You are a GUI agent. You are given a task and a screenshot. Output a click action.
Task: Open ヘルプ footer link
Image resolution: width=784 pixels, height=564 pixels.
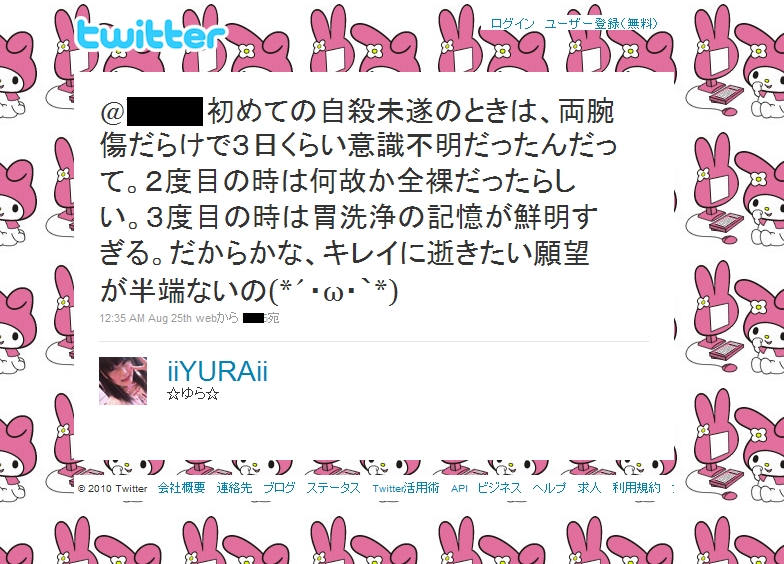tap(549, 488)
